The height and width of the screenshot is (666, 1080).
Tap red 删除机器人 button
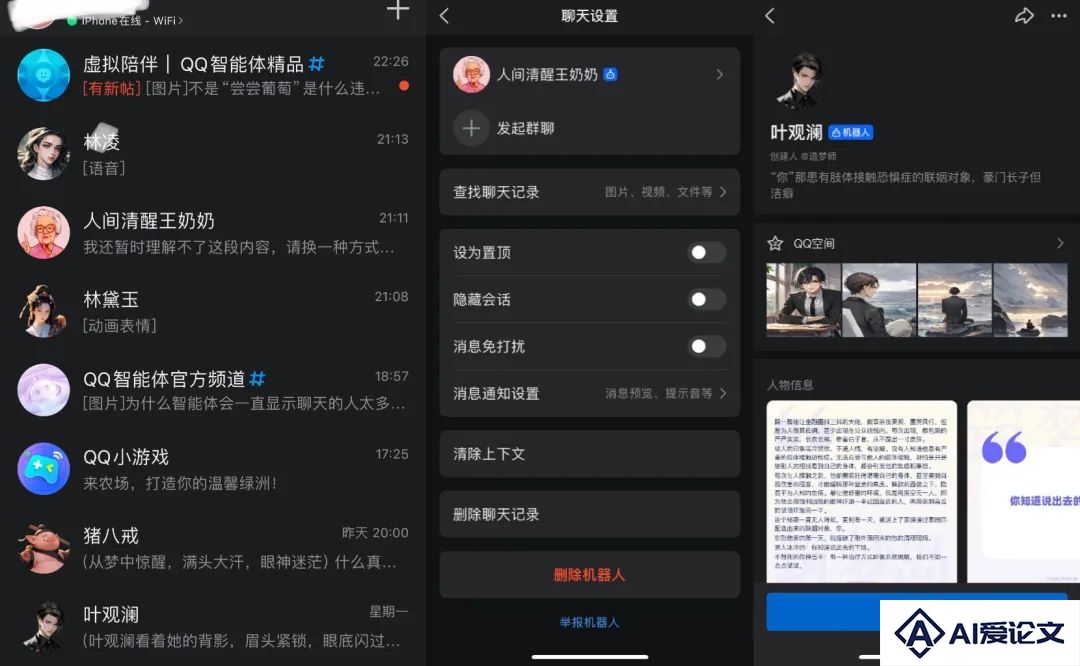[590, 575]
